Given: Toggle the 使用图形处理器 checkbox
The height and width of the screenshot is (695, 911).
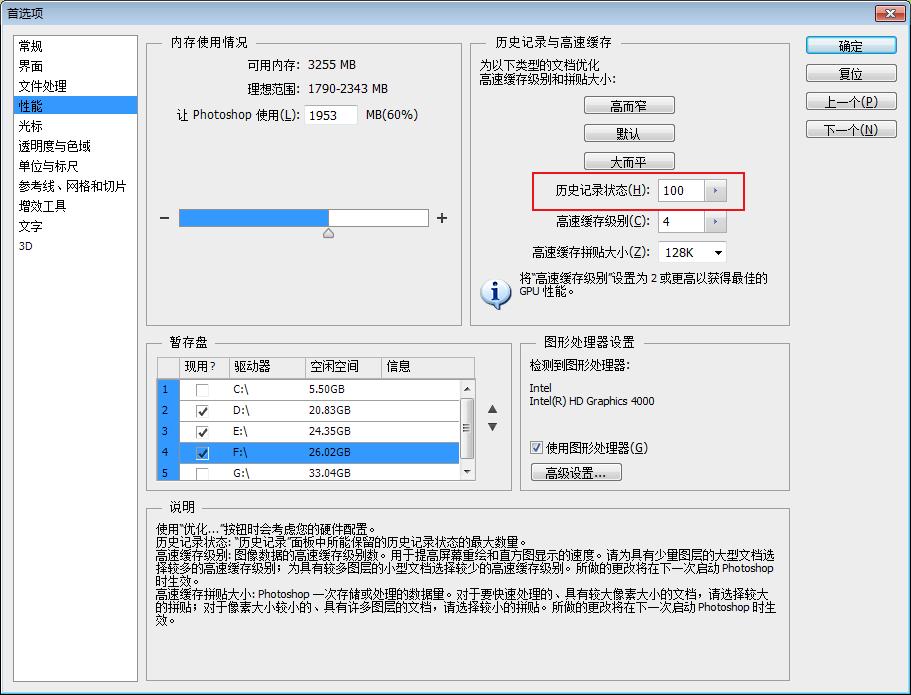Looking at the screenshot, I should [536, 447].
